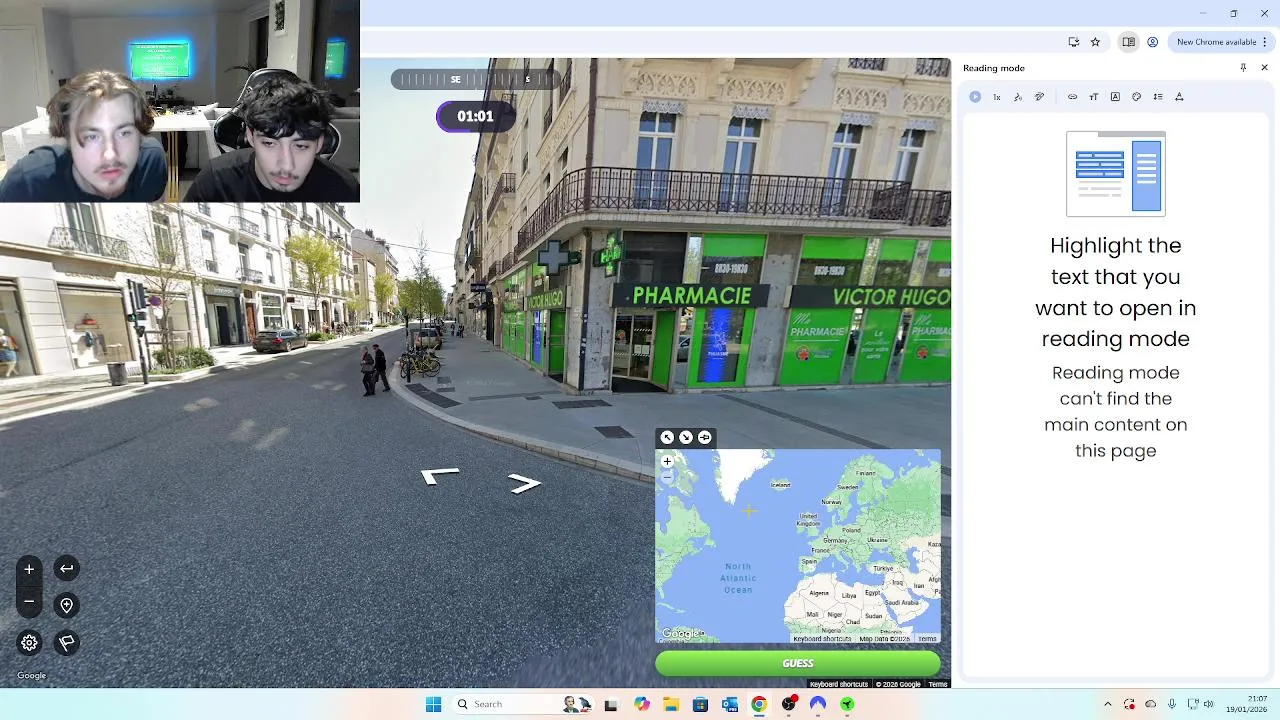Viewport: 1280px width, 720px height.
Task: Open voice selection in Reading mode toolbar
Action: 1018,97
